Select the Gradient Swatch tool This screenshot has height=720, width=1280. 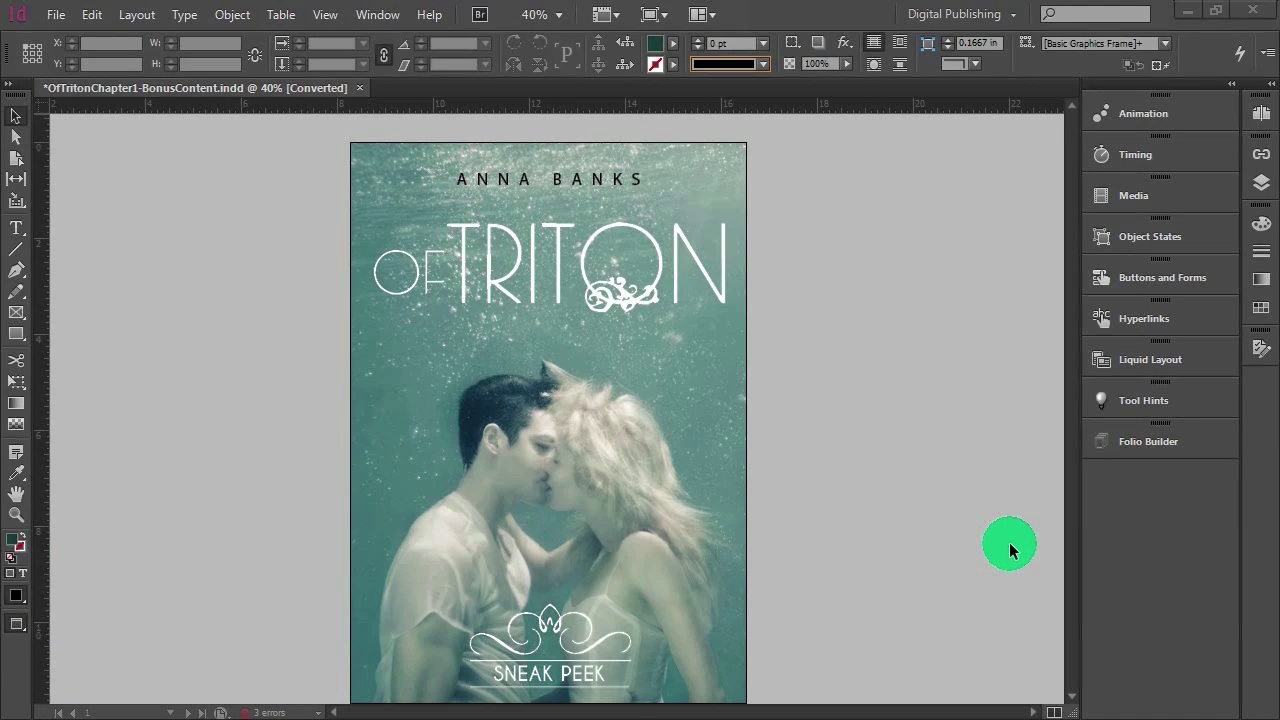coord(16,403)
